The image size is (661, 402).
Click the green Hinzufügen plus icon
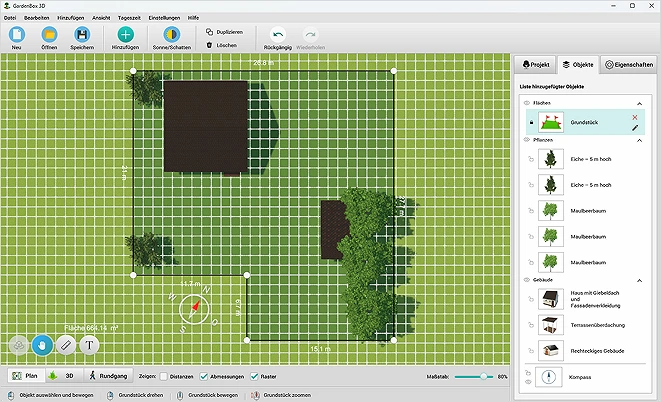[x=125, y=35]
